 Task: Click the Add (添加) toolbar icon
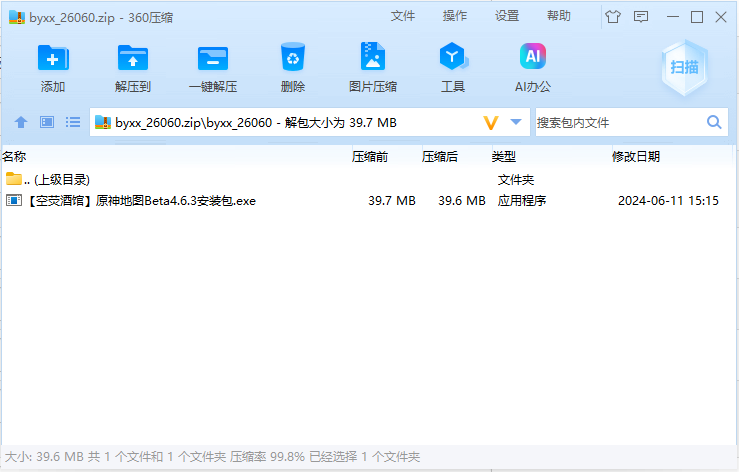point(53,58)
